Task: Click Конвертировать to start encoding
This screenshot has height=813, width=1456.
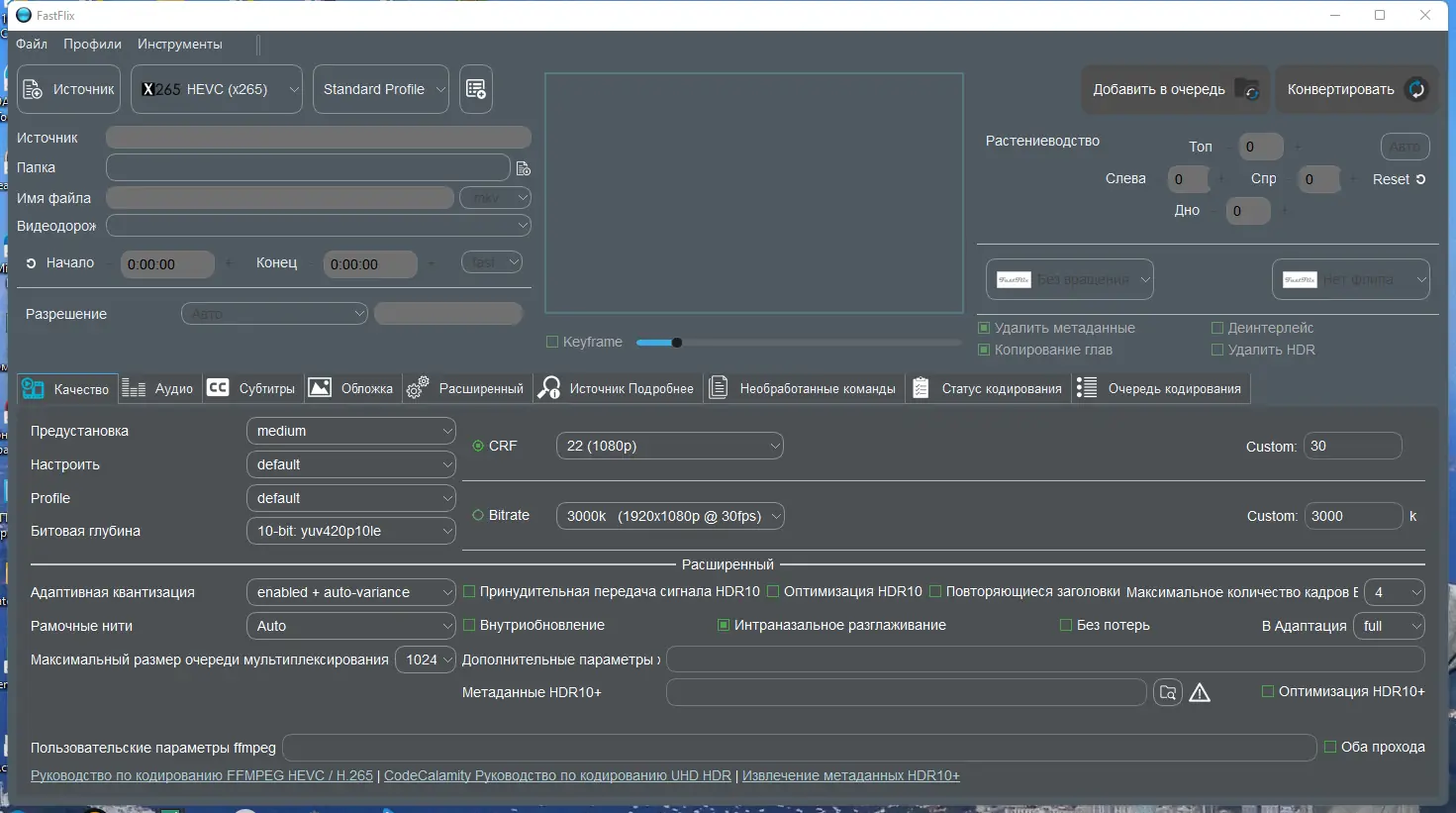Action: coord(1357,89)
